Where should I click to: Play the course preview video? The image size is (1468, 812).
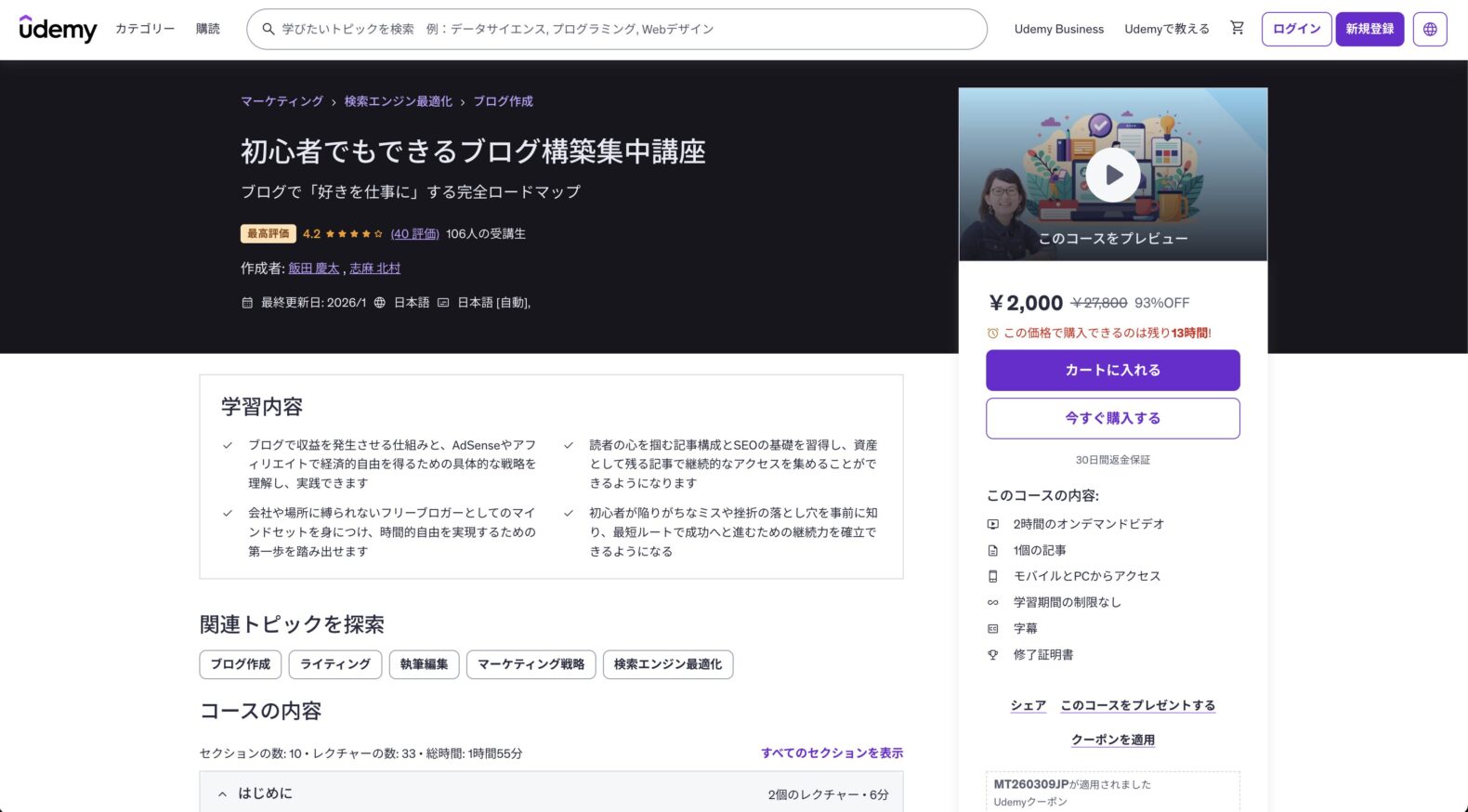click(1112, 176)
